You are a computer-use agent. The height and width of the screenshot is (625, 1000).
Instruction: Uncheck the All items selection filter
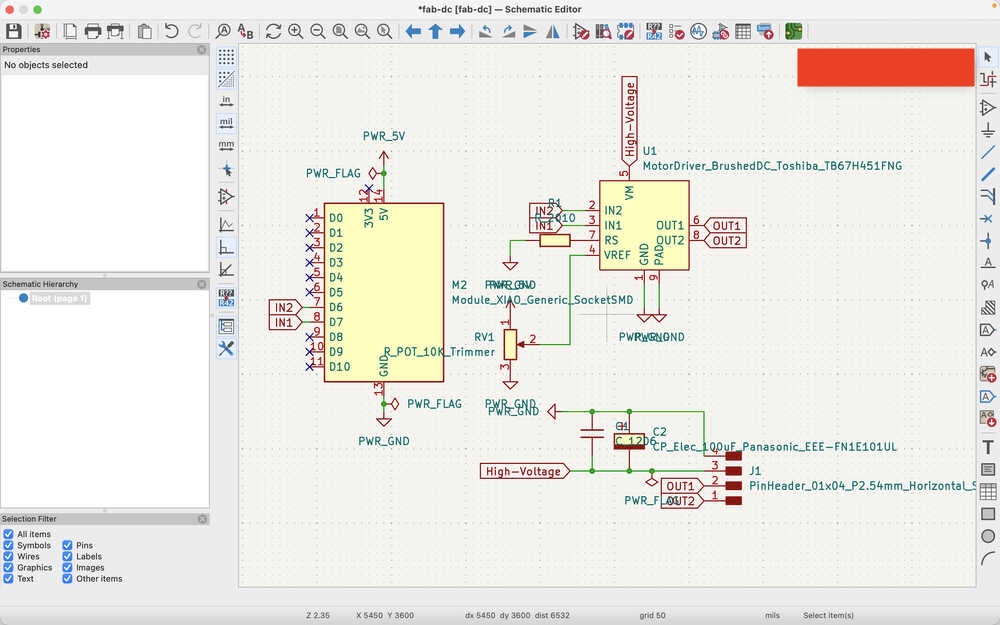pyautogui.click(x=8, y=535)
